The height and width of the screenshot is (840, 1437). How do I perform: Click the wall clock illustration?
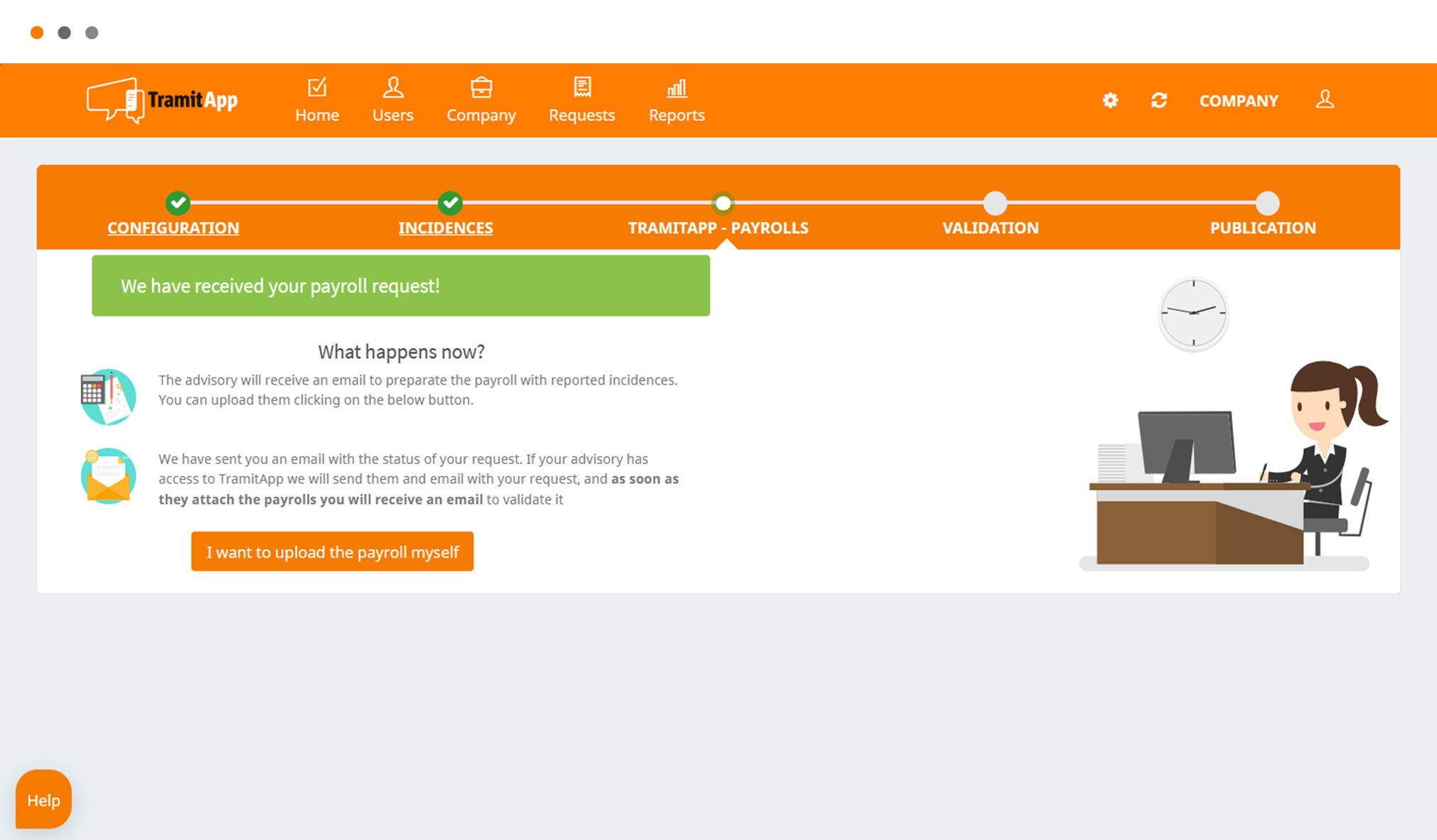pyautogui.click(x=1194, y=313)
